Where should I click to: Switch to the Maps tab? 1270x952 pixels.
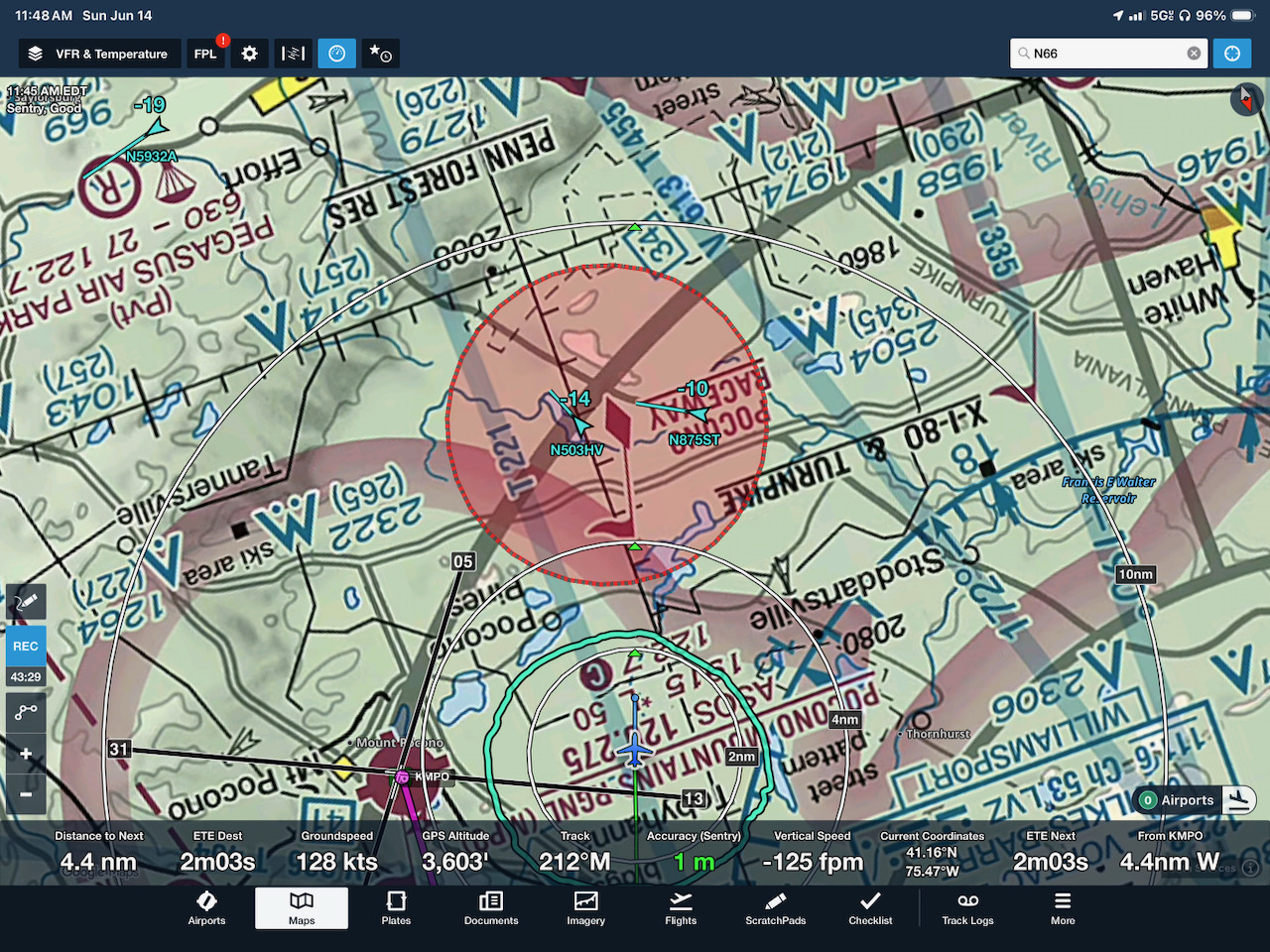302,908
